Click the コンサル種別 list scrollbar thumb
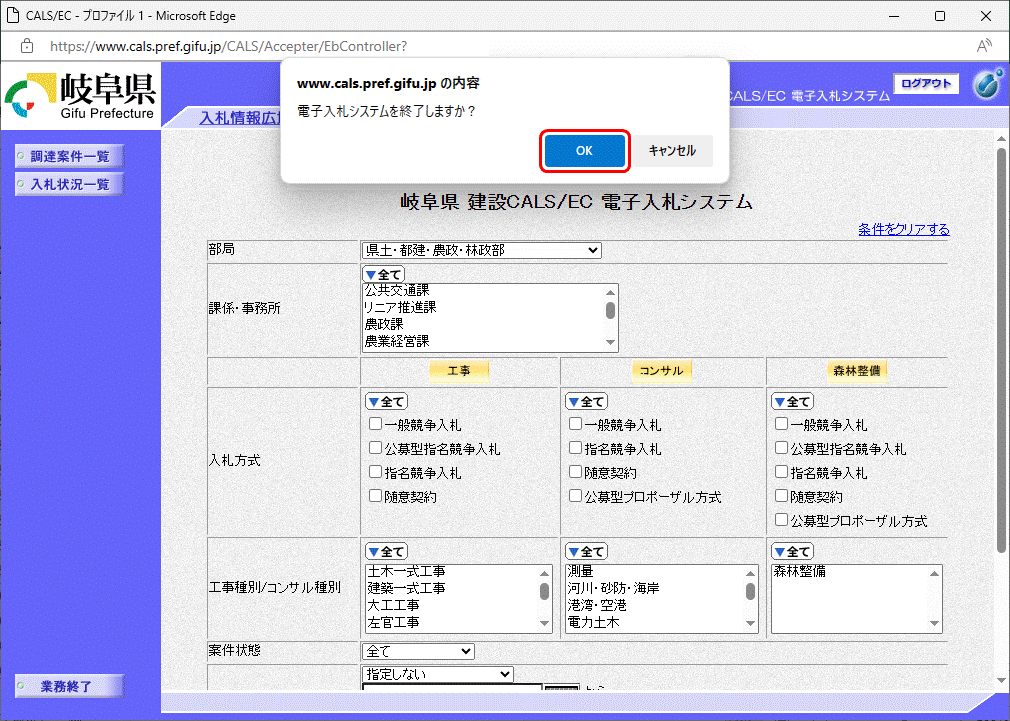This screenshot has height=721, width=1010. click(750, 591)
